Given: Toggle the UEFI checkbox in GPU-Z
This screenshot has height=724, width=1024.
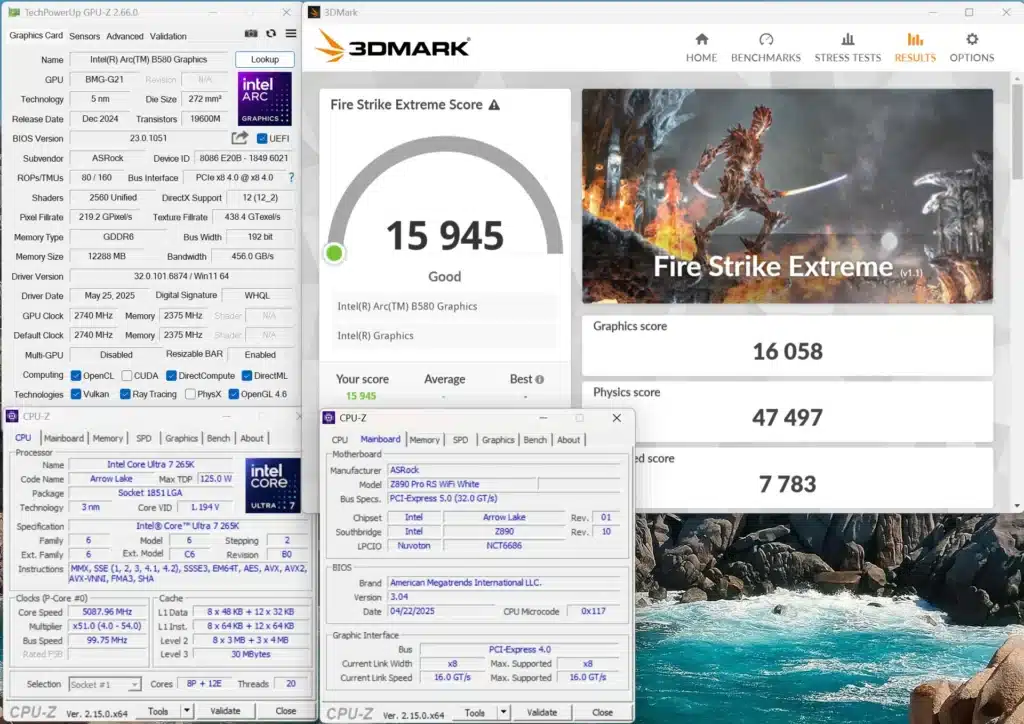Looking at the screenshot, I should (262, 138).
